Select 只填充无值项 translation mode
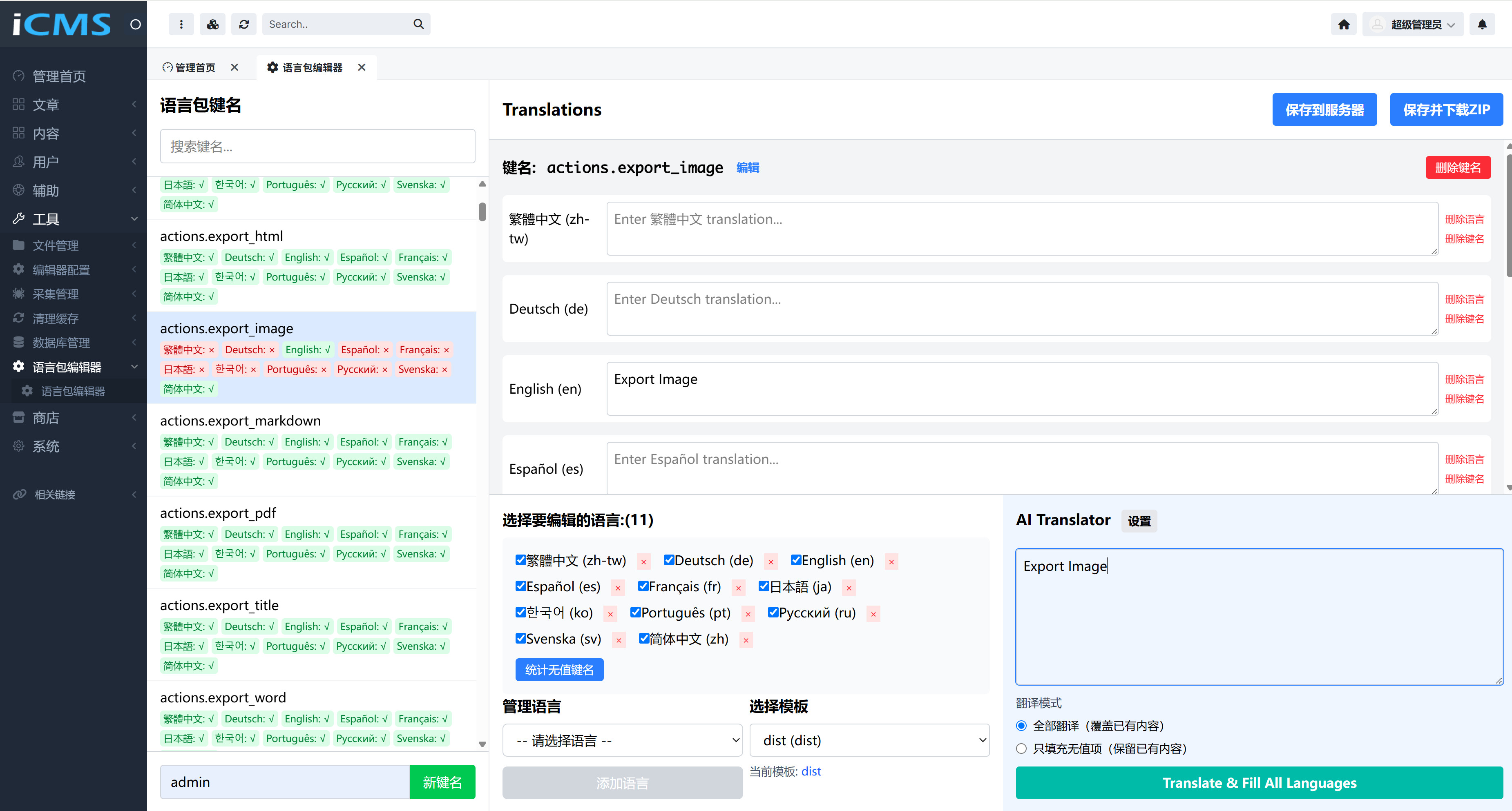This screenshot has width=1512, height=811. click(x=1021, y=748)
